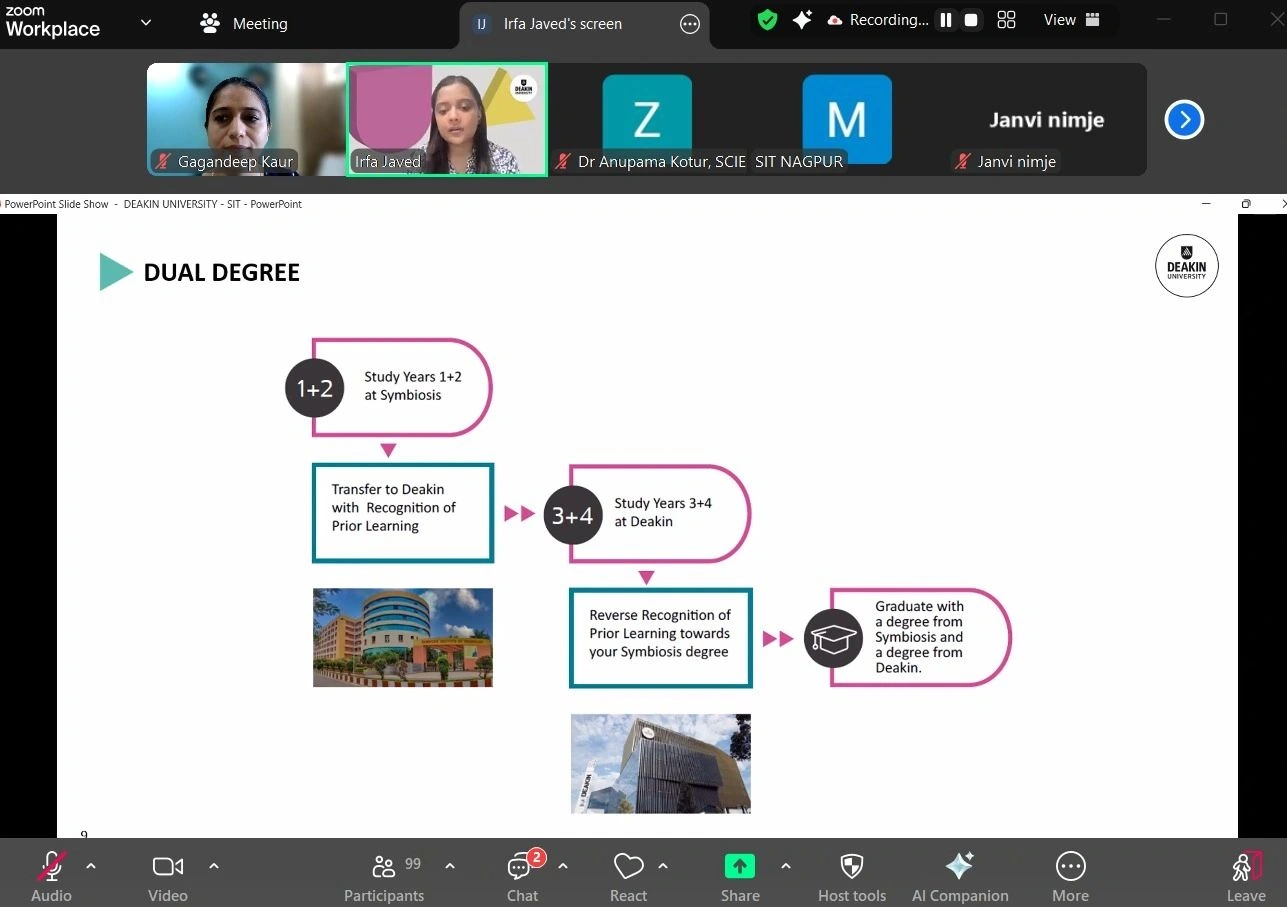
Task: Expand the Audio options arrow
Action: point(91,866)
